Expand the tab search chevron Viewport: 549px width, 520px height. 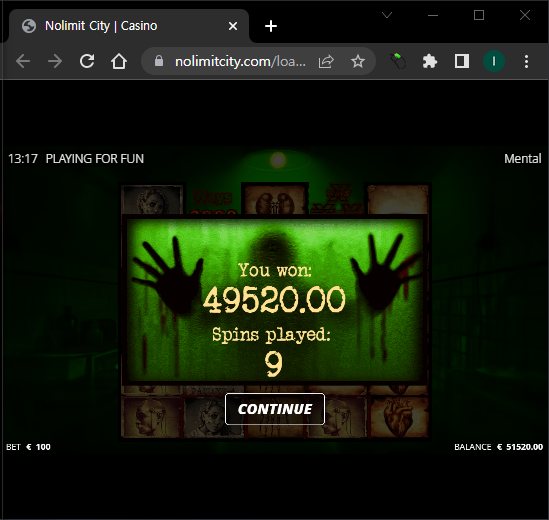pos(387,15)
